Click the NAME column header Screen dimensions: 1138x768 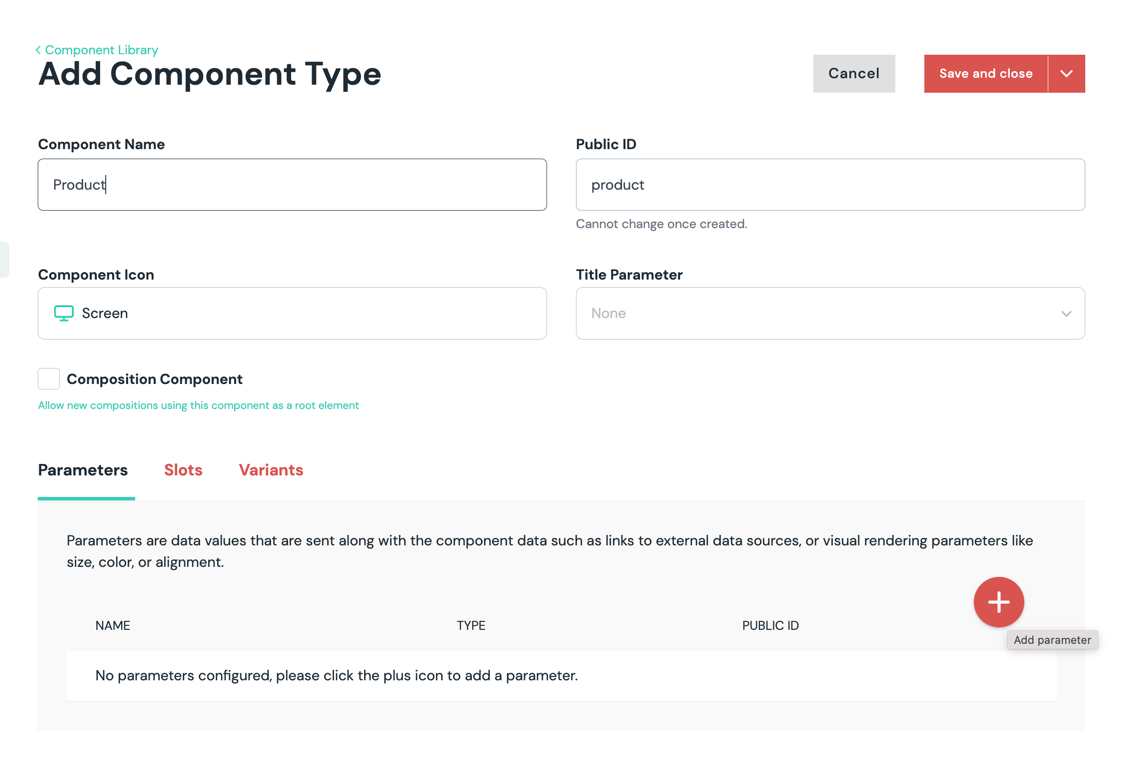(113, 626)
